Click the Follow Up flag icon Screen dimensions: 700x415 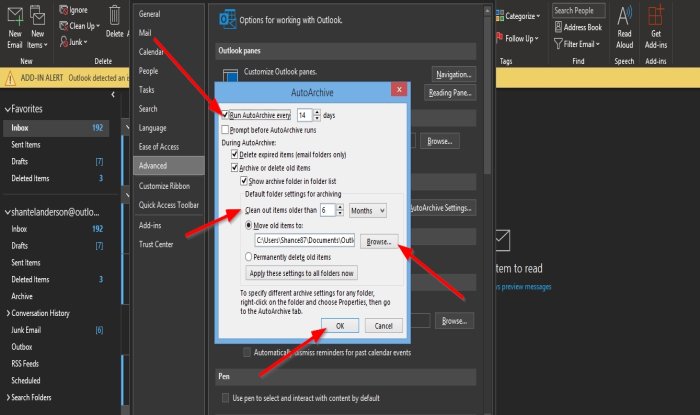500,38
